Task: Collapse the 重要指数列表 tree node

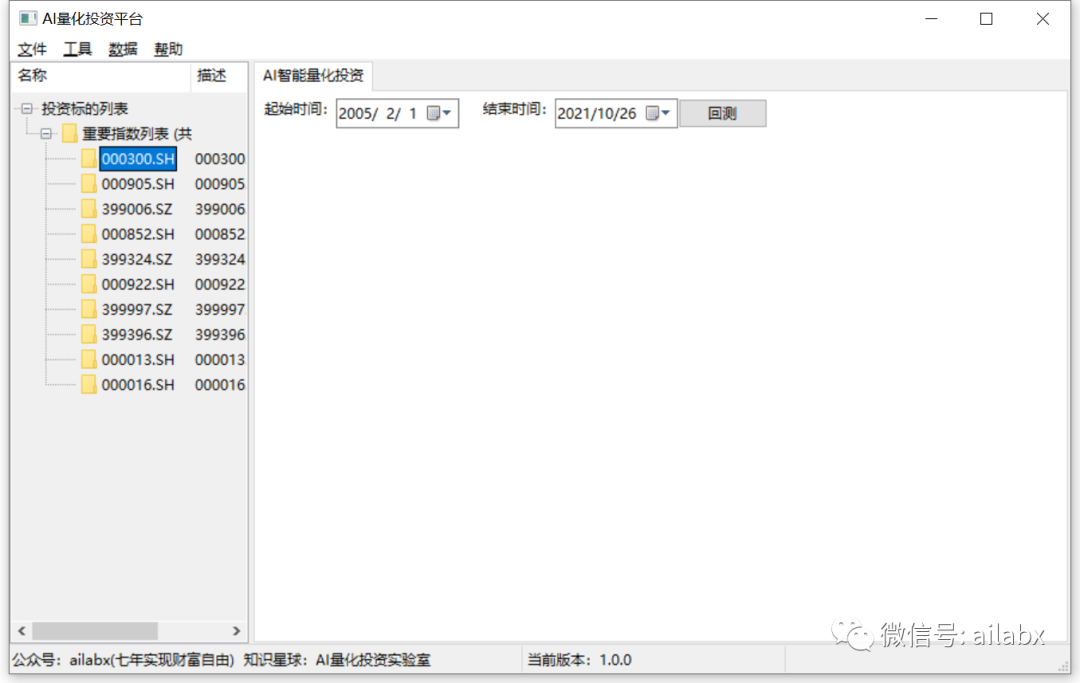Action: coord(45,133)
